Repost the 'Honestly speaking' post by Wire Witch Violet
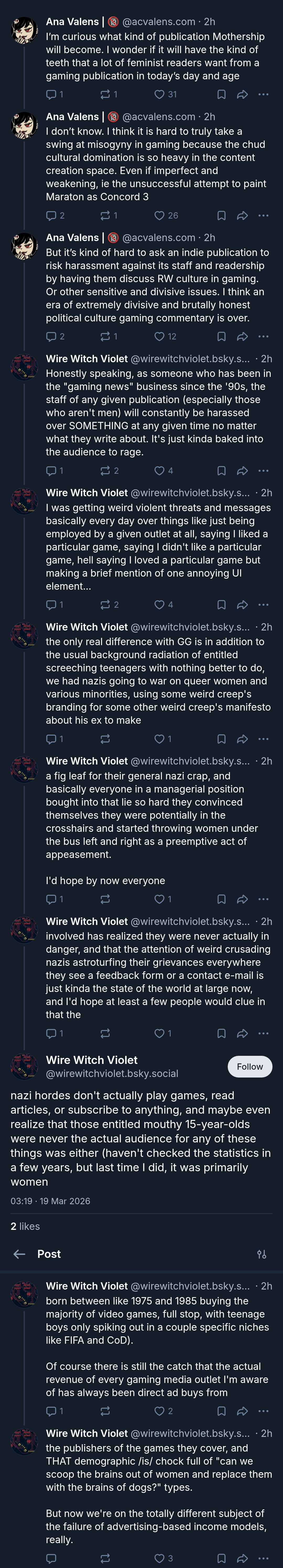The width and height of the screenshot is (283, 1568). tap(109, 471)
